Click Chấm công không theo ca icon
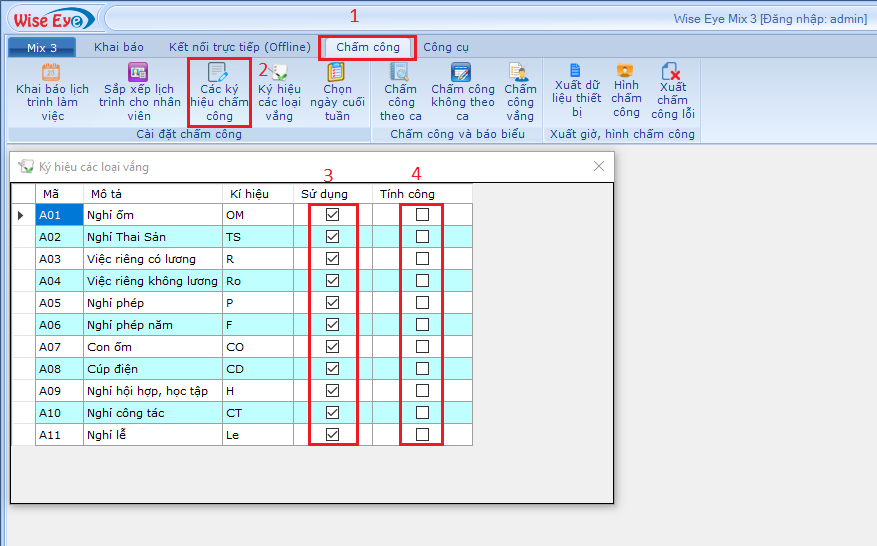 click(x=461, y=73)
